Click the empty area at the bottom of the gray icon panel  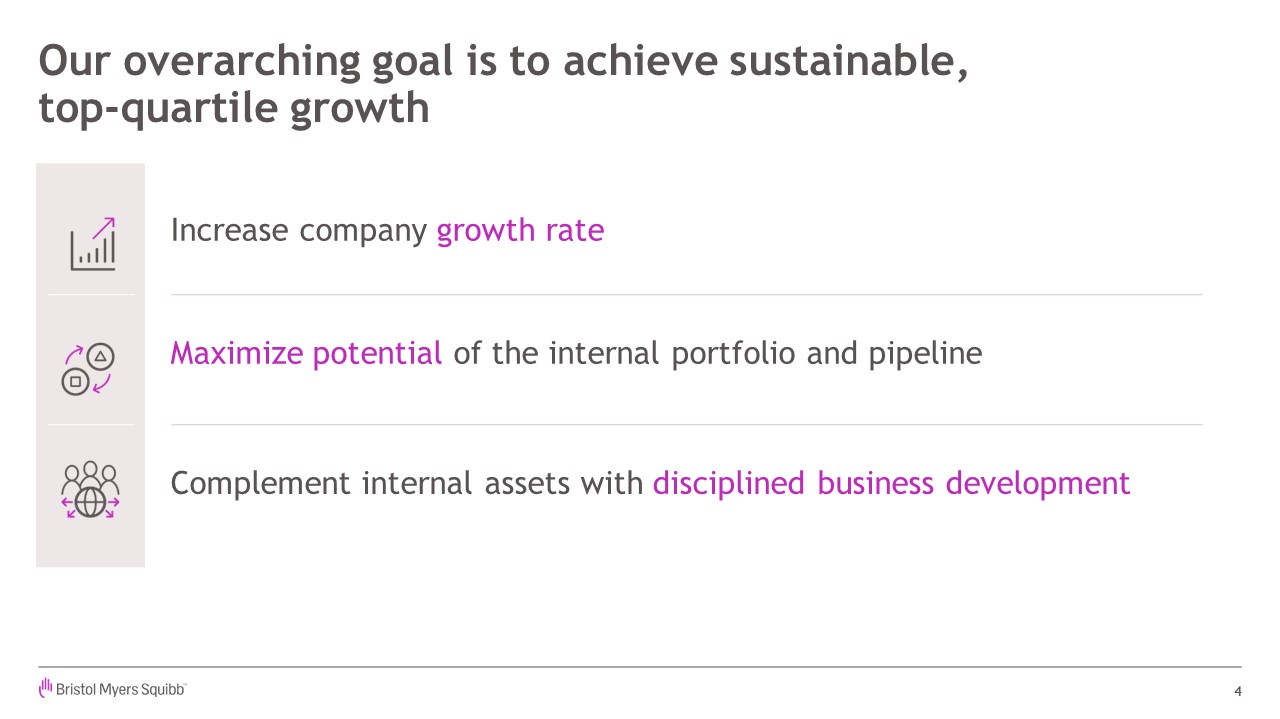[x=90, y=545]
